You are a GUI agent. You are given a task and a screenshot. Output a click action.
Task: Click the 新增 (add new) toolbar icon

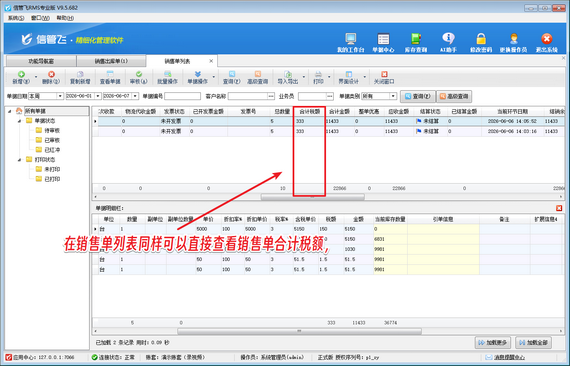point(21,75)
